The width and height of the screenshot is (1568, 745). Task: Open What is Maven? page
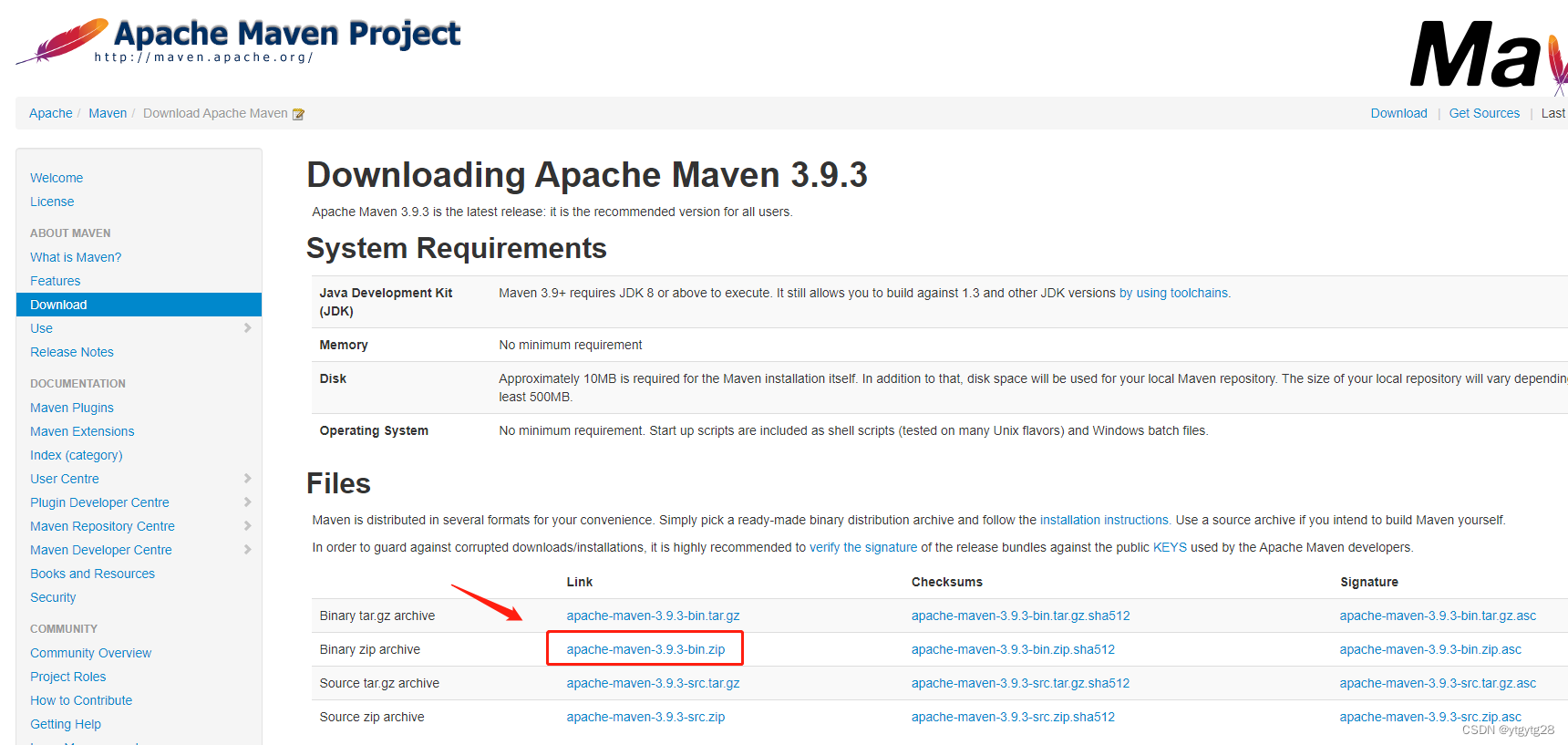(x=76, y=257)
